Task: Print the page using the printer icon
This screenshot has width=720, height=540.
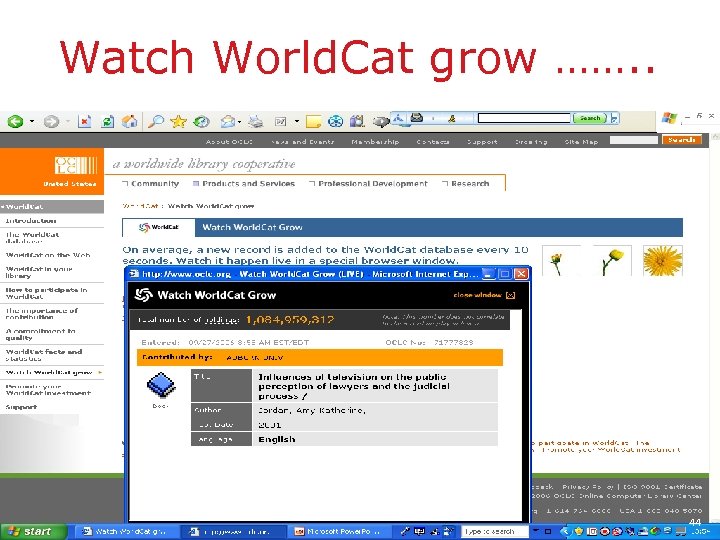Action: pyautogui.click(x=256, y=122)
